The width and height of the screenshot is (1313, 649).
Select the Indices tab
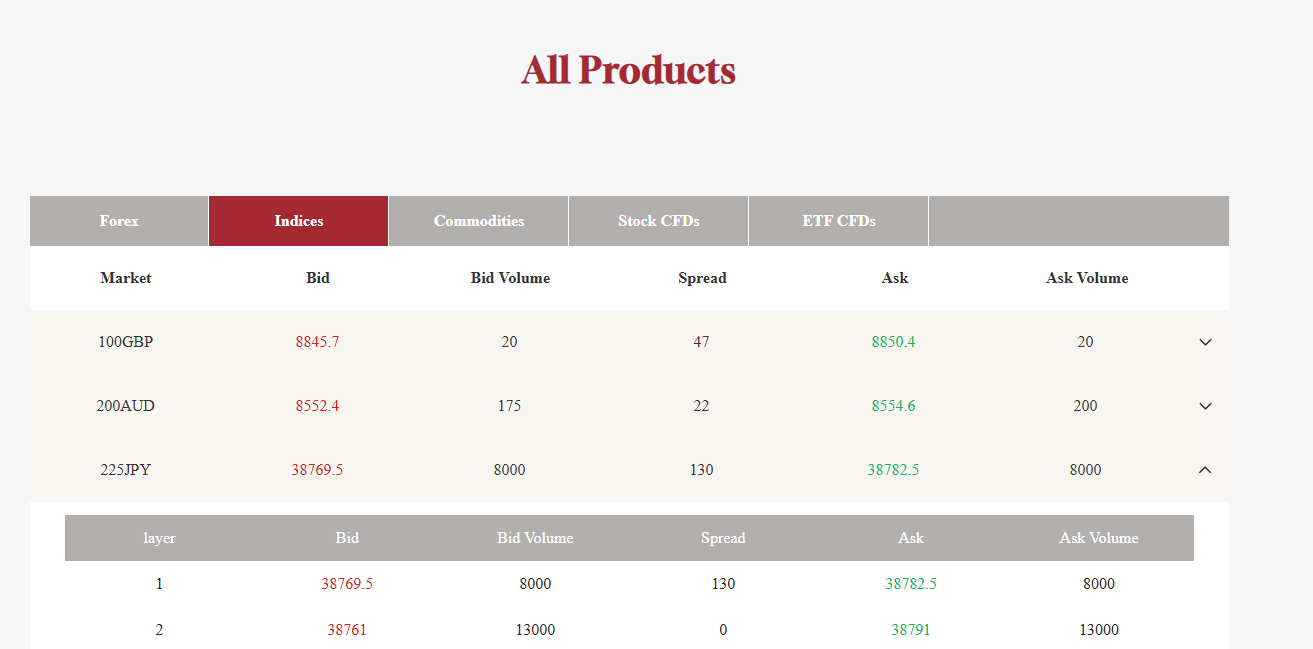pos(299,221)
